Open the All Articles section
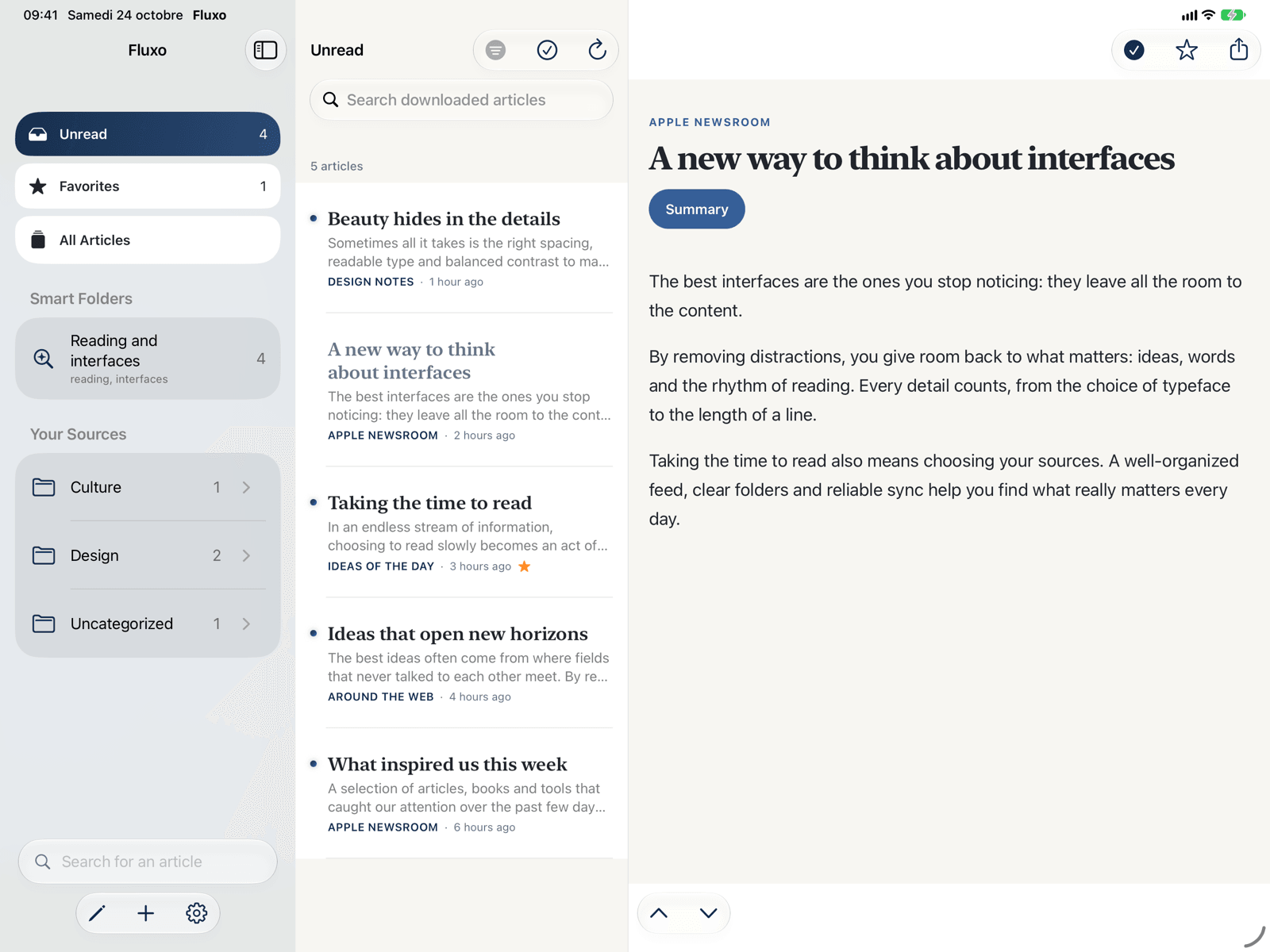Screen dimensions: 1270x952 [148, 240]
